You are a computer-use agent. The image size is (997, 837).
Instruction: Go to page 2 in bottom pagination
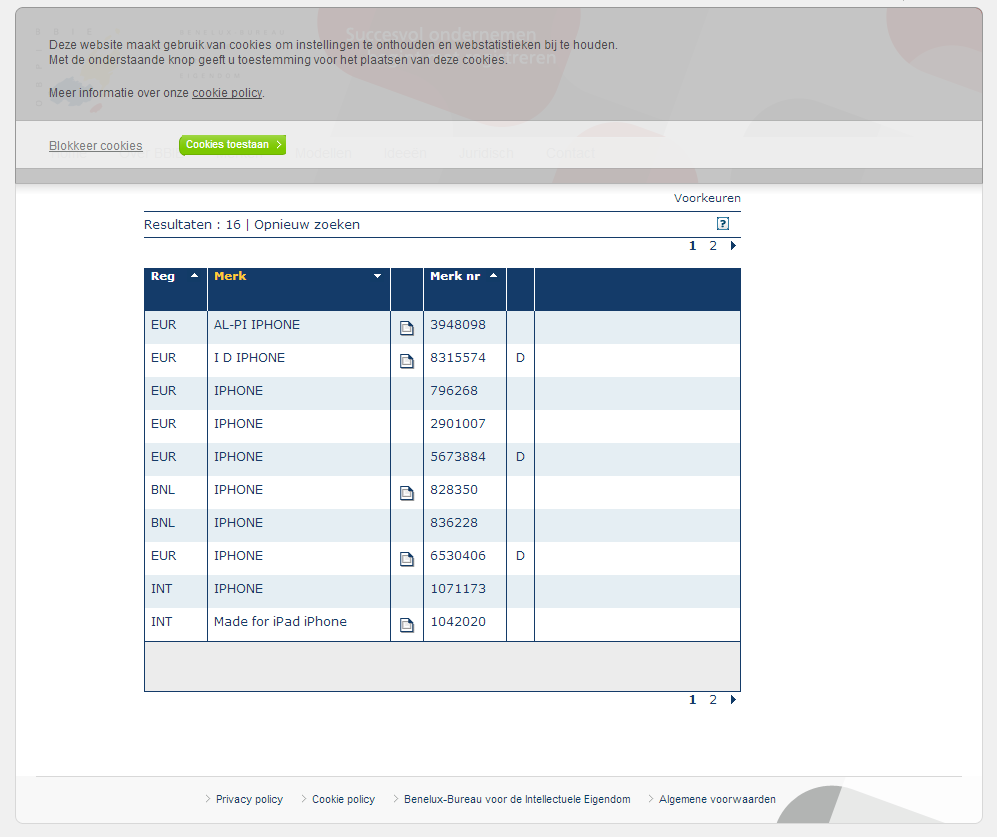click(713, 700)
